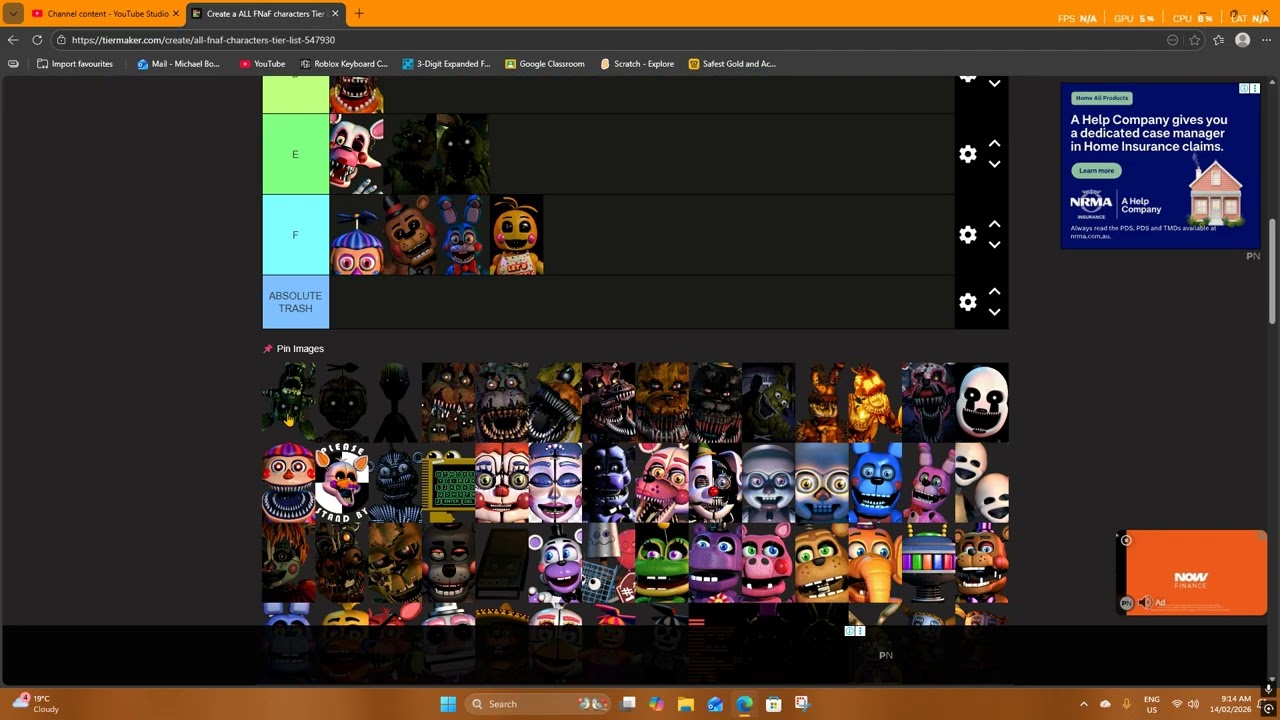Pick the Lolbit 'Please Stand By' image

pyautogui.click(x=342, y=483)
